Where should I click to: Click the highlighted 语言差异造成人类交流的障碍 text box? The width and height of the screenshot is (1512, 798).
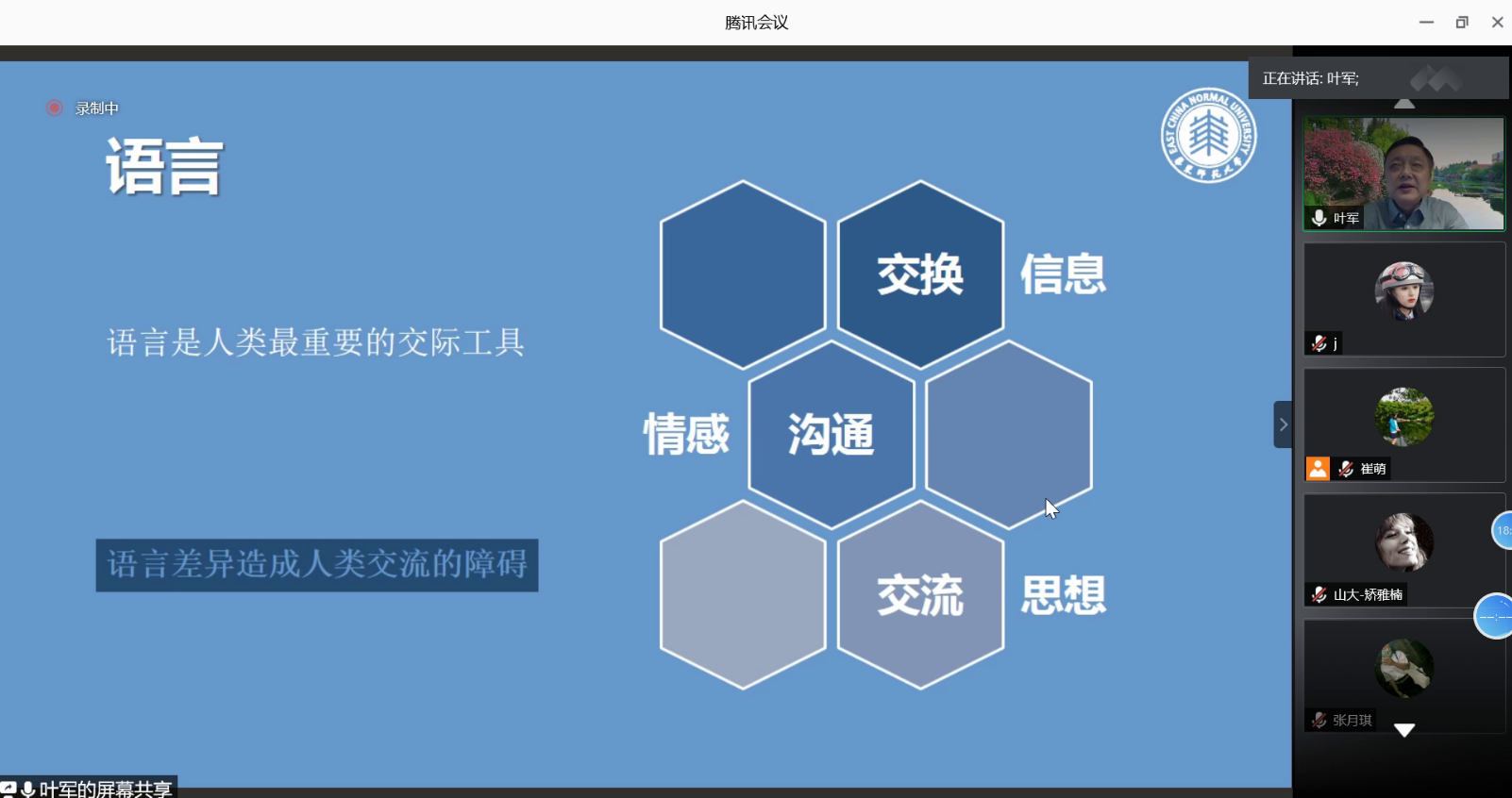pyautogui.click(x=317, y=565)
